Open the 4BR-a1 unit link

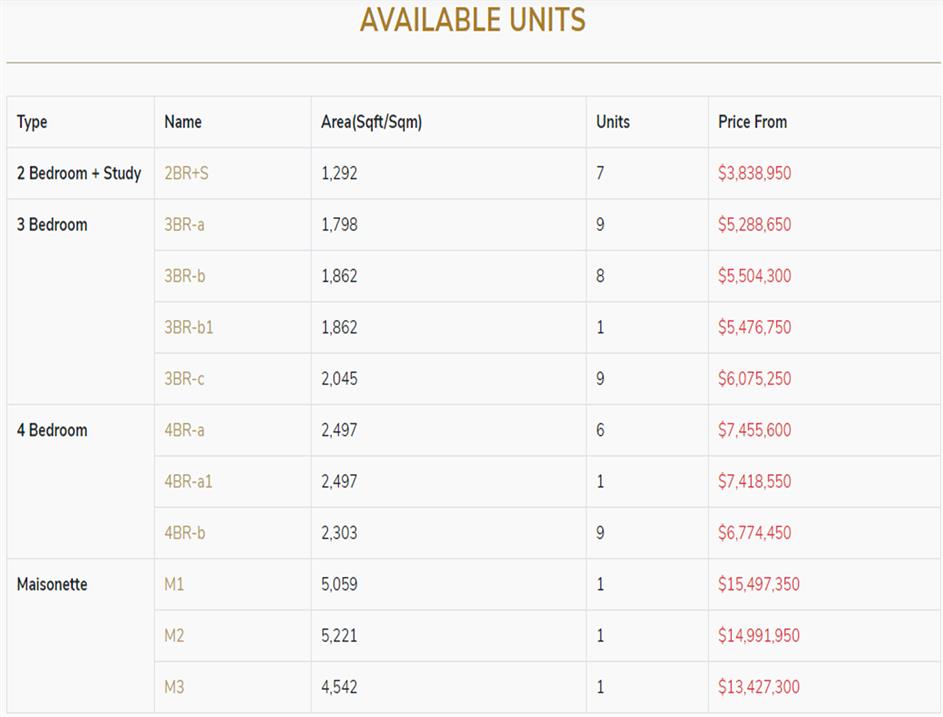(x=188, y=481)
